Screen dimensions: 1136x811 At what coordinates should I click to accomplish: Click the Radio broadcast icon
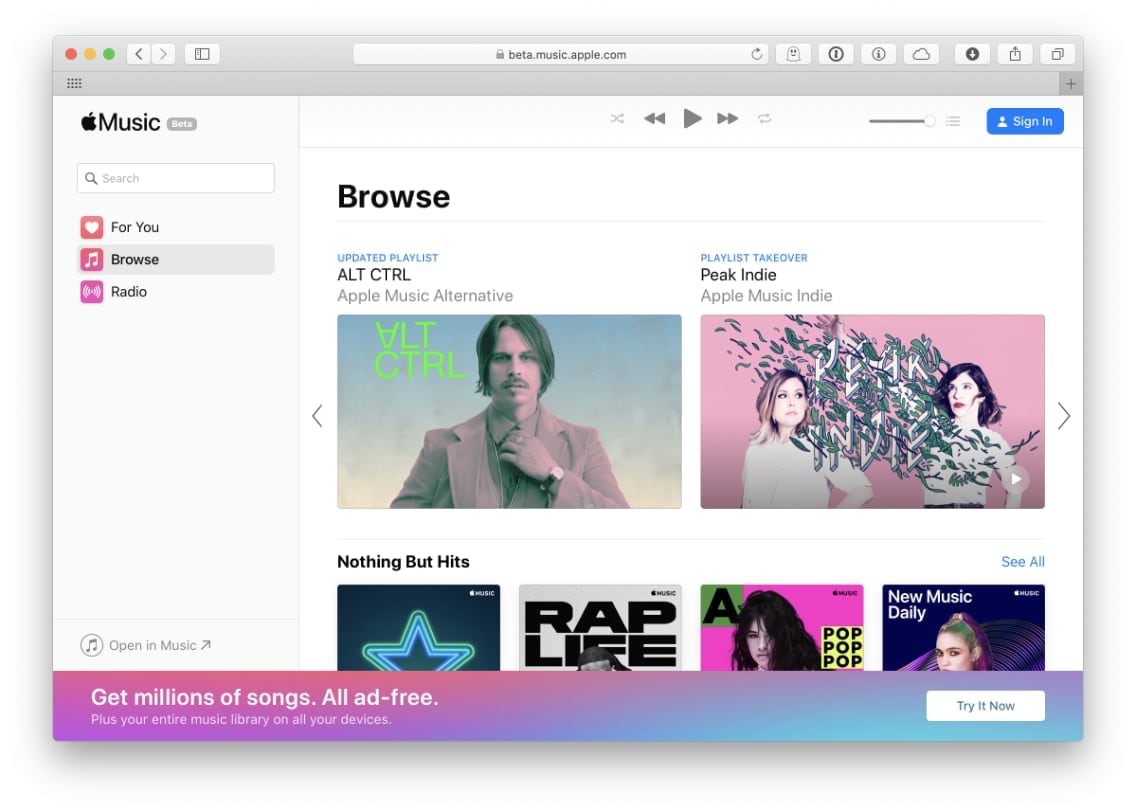tap(91, 291)
